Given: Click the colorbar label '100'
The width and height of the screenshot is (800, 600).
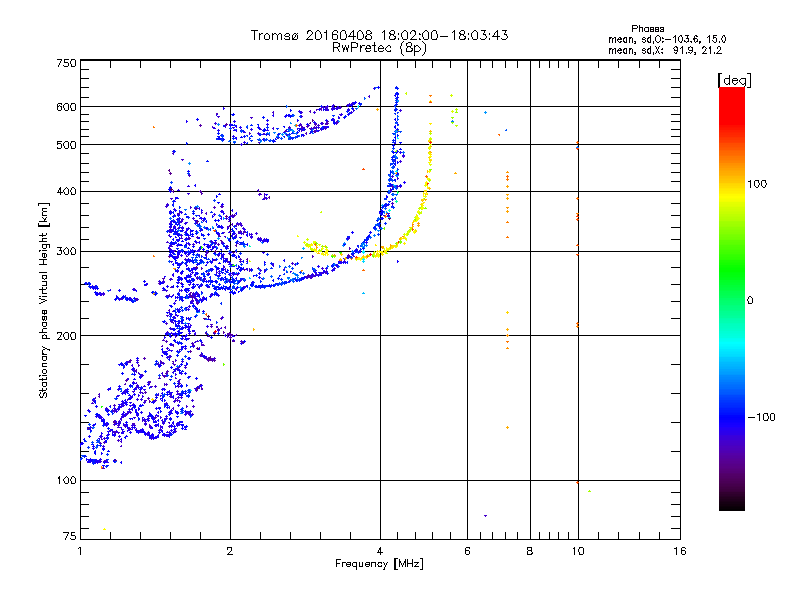Looking at the screenshot, I should [x=757, y=184].
